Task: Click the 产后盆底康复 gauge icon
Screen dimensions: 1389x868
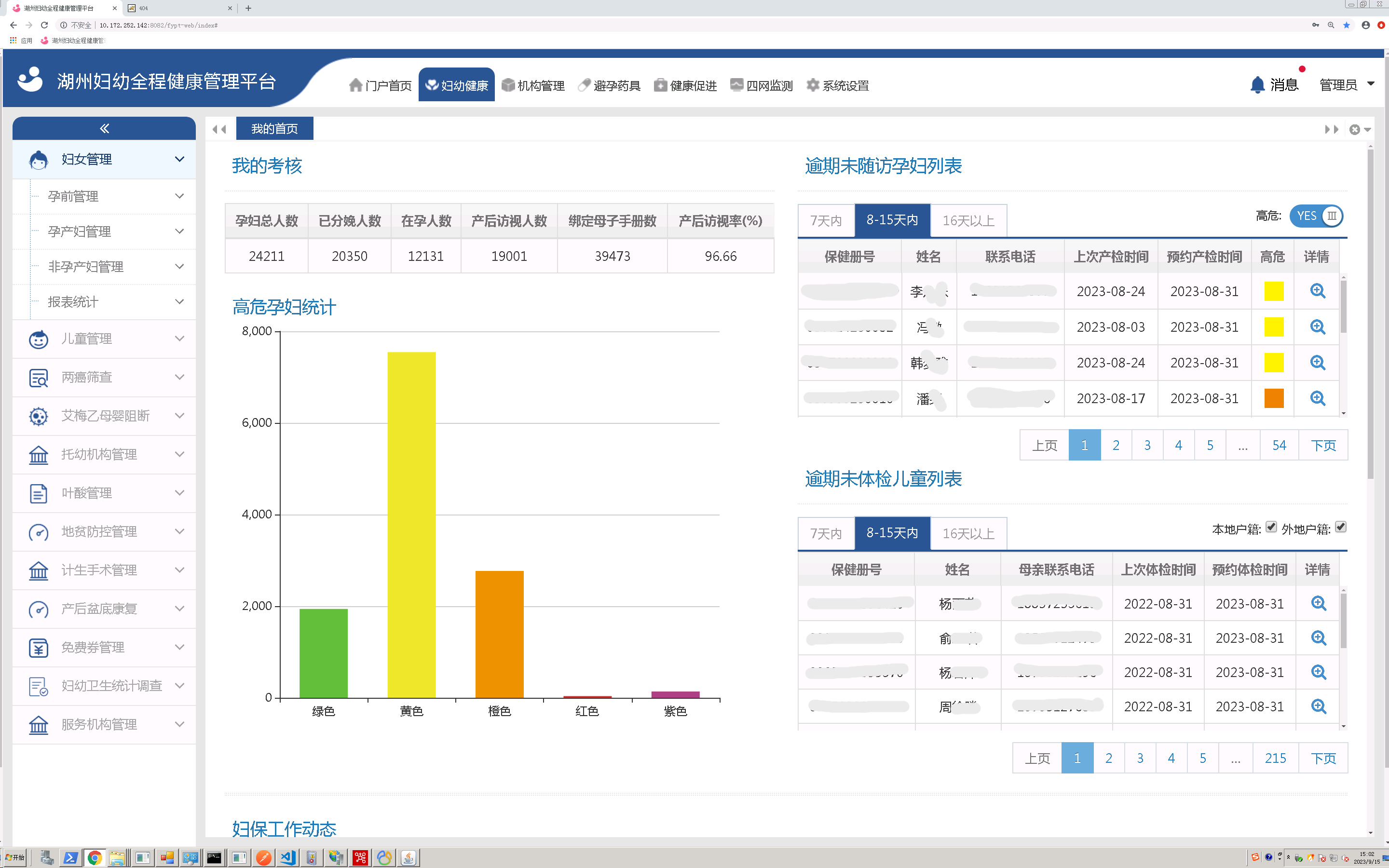Action: coord(39,609)
